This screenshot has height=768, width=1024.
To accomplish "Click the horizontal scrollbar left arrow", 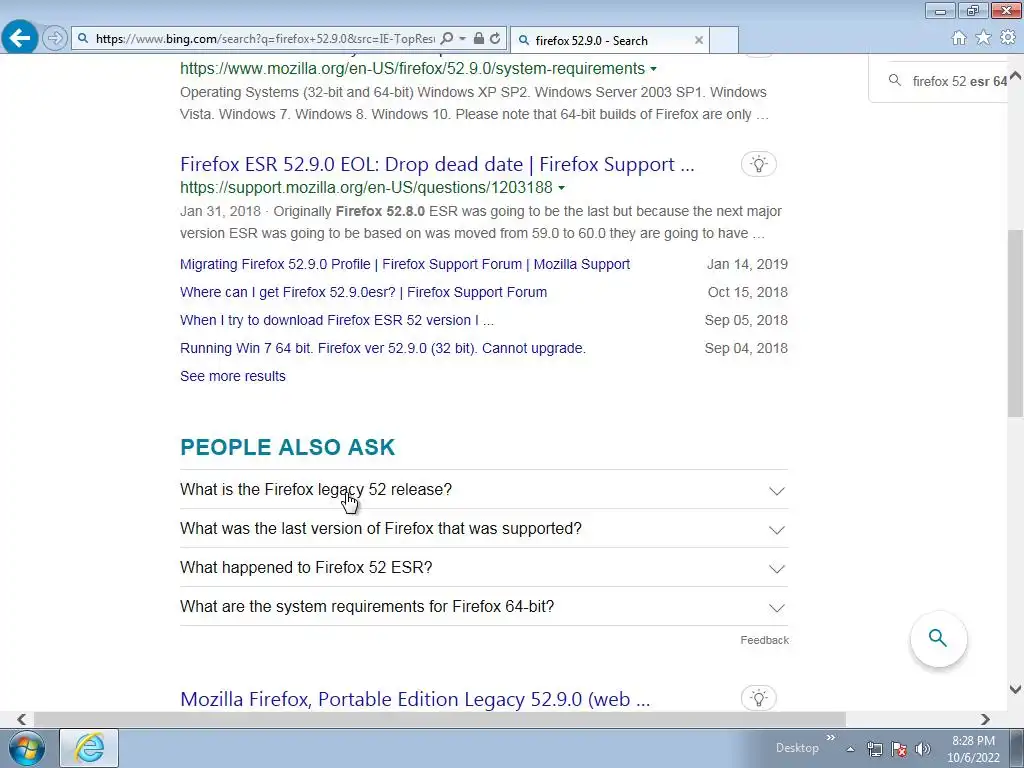I will tap(22, 719).
